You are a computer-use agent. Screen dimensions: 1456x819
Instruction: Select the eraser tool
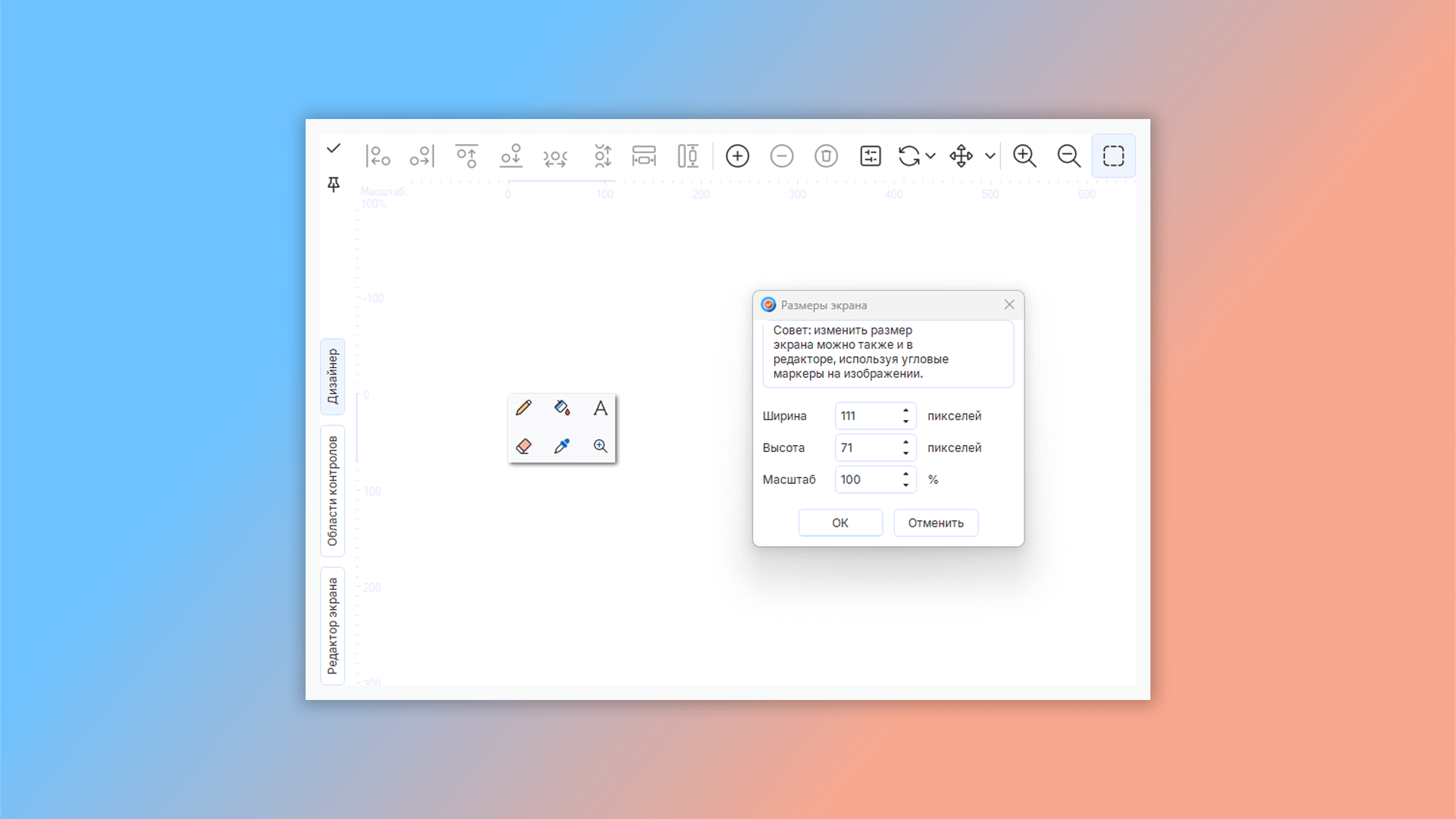point(523,446)
